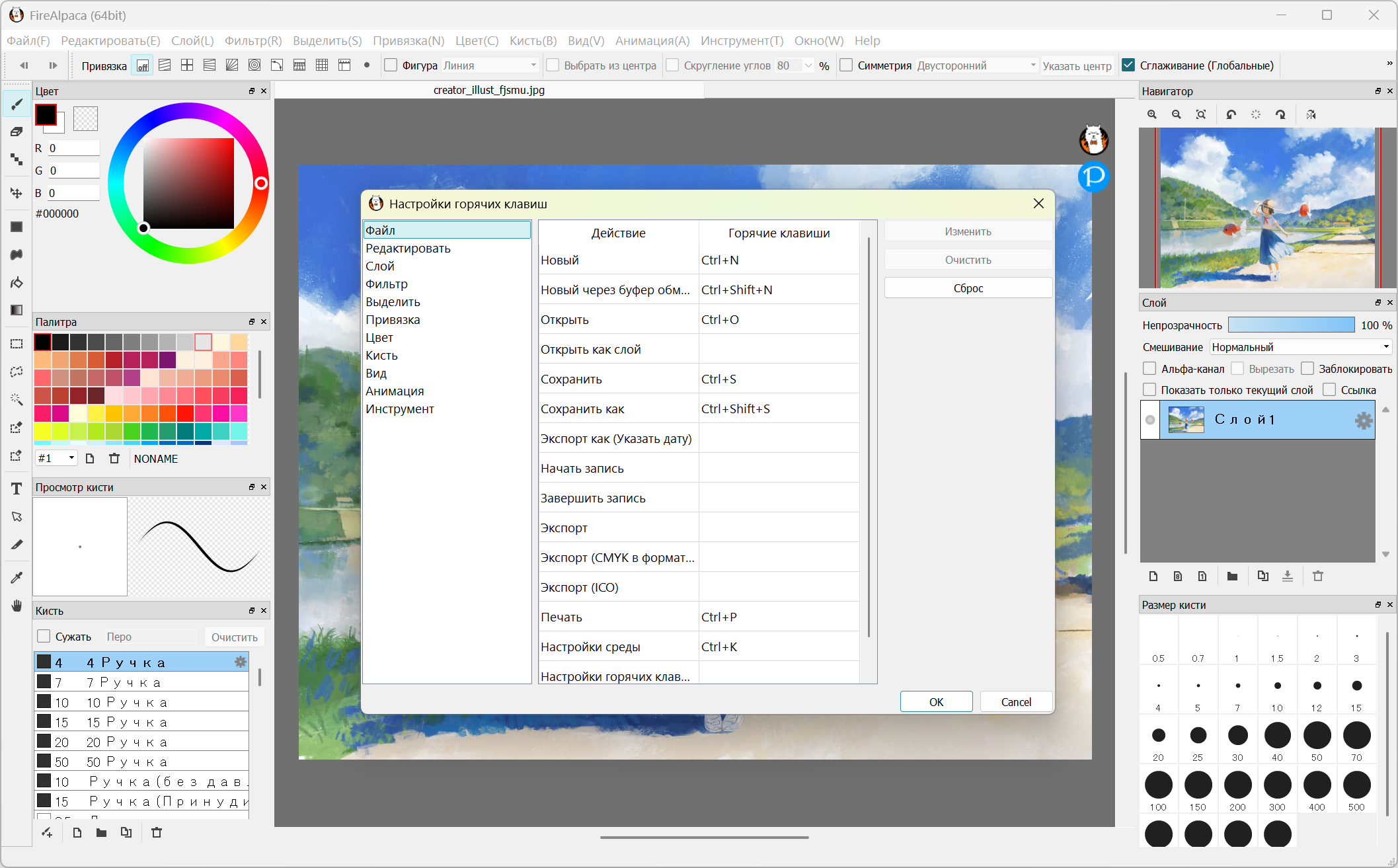Open the Фильтр(R) menu
The height and width of the screenshot is (868, 1398).
pyautogui.click(x=253, y=41)
